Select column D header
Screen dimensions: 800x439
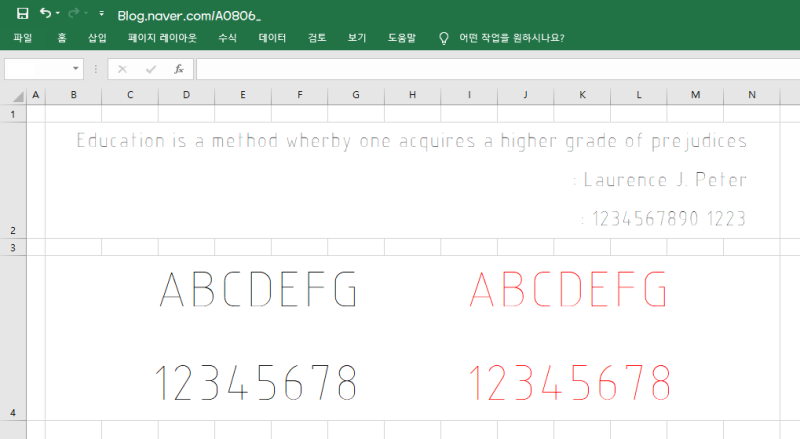(x=186, y=95)
